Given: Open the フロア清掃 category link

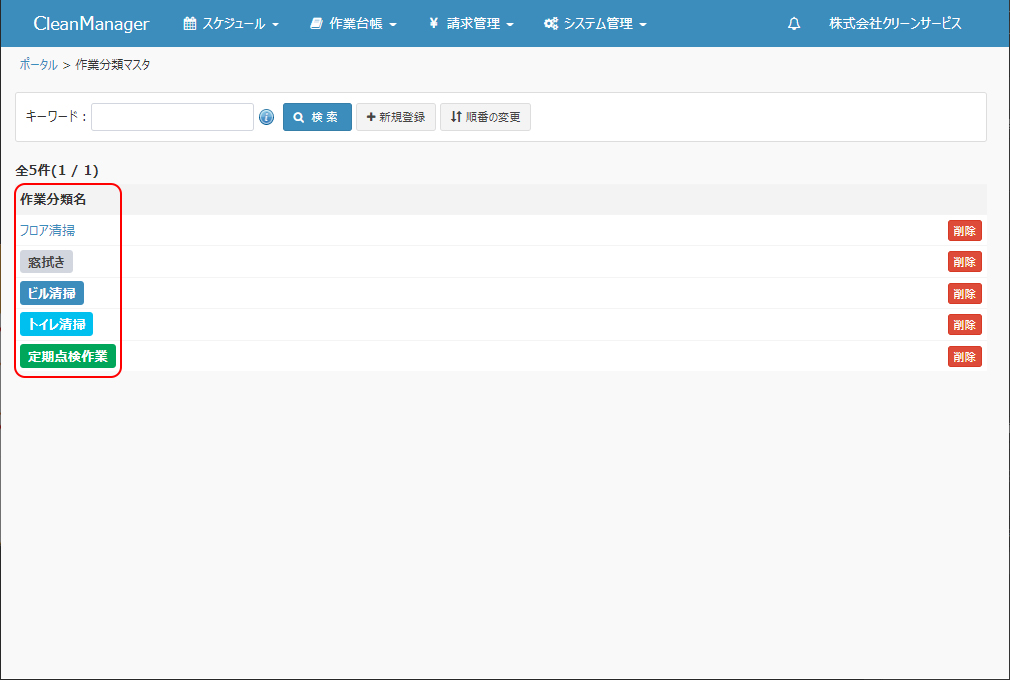Looking at the screenshot, I should pos(47,230).
